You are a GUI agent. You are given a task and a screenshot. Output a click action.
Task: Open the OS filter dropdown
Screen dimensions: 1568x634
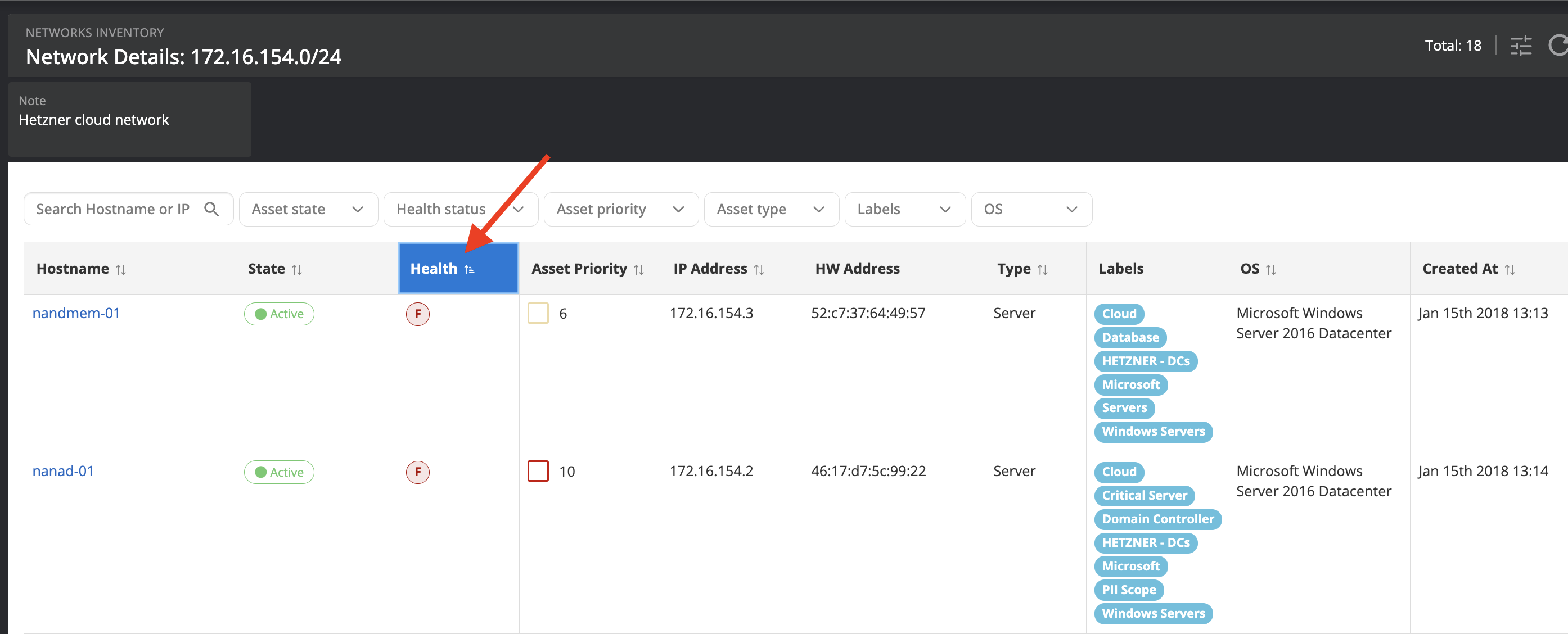1031,209
